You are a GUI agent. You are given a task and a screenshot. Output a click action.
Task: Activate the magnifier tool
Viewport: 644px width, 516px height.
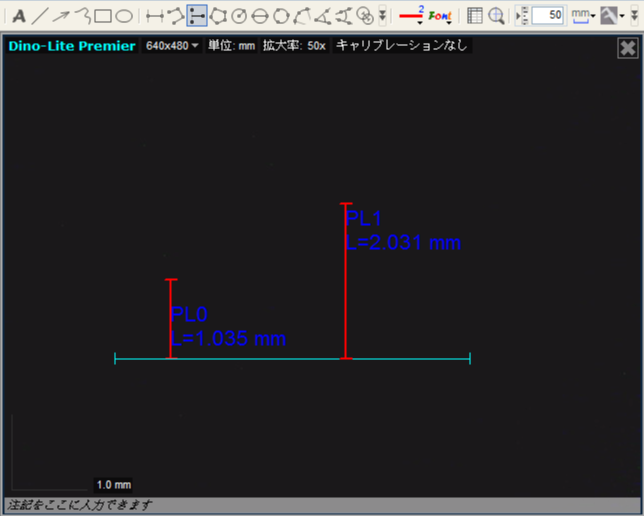(496, 16)
